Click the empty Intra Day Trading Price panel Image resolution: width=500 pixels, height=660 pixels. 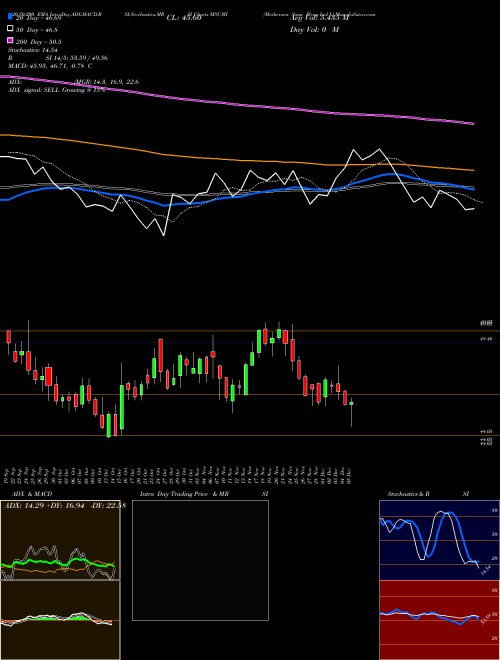(200, 560)
